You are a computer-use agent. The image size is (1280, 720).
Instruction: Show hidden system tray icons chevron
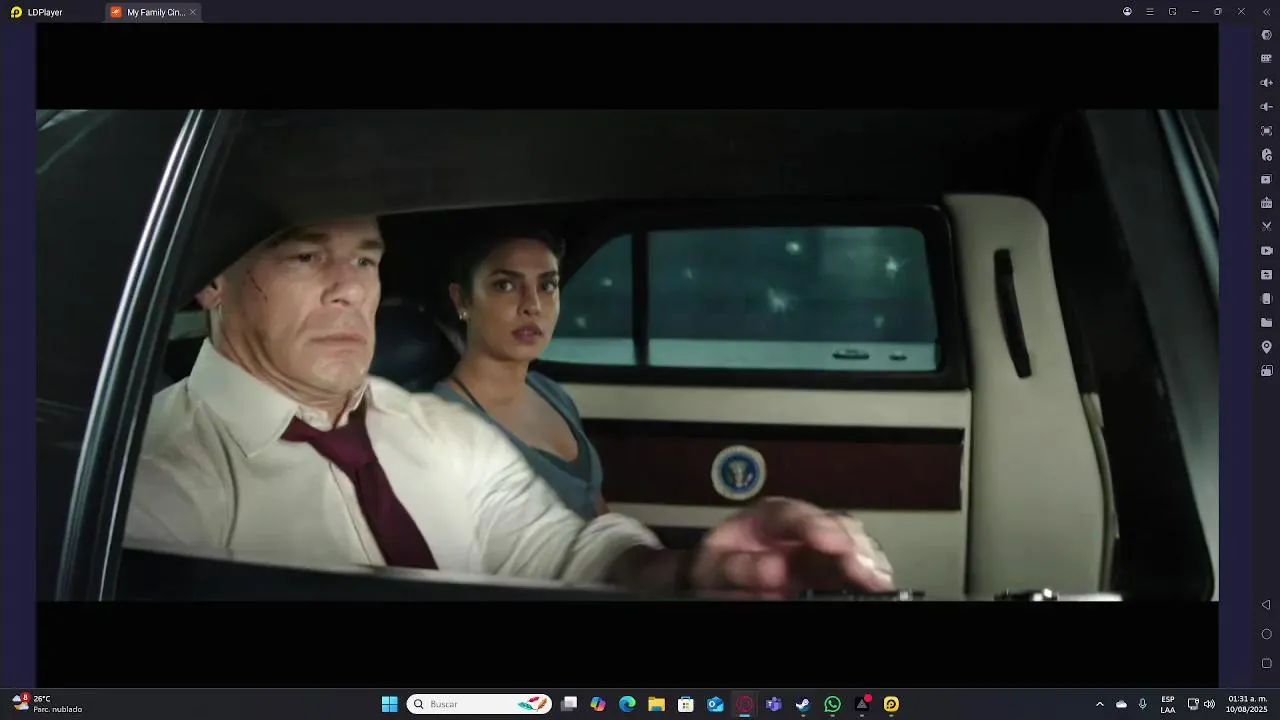pyautogui.click(x=1100, y=704)
